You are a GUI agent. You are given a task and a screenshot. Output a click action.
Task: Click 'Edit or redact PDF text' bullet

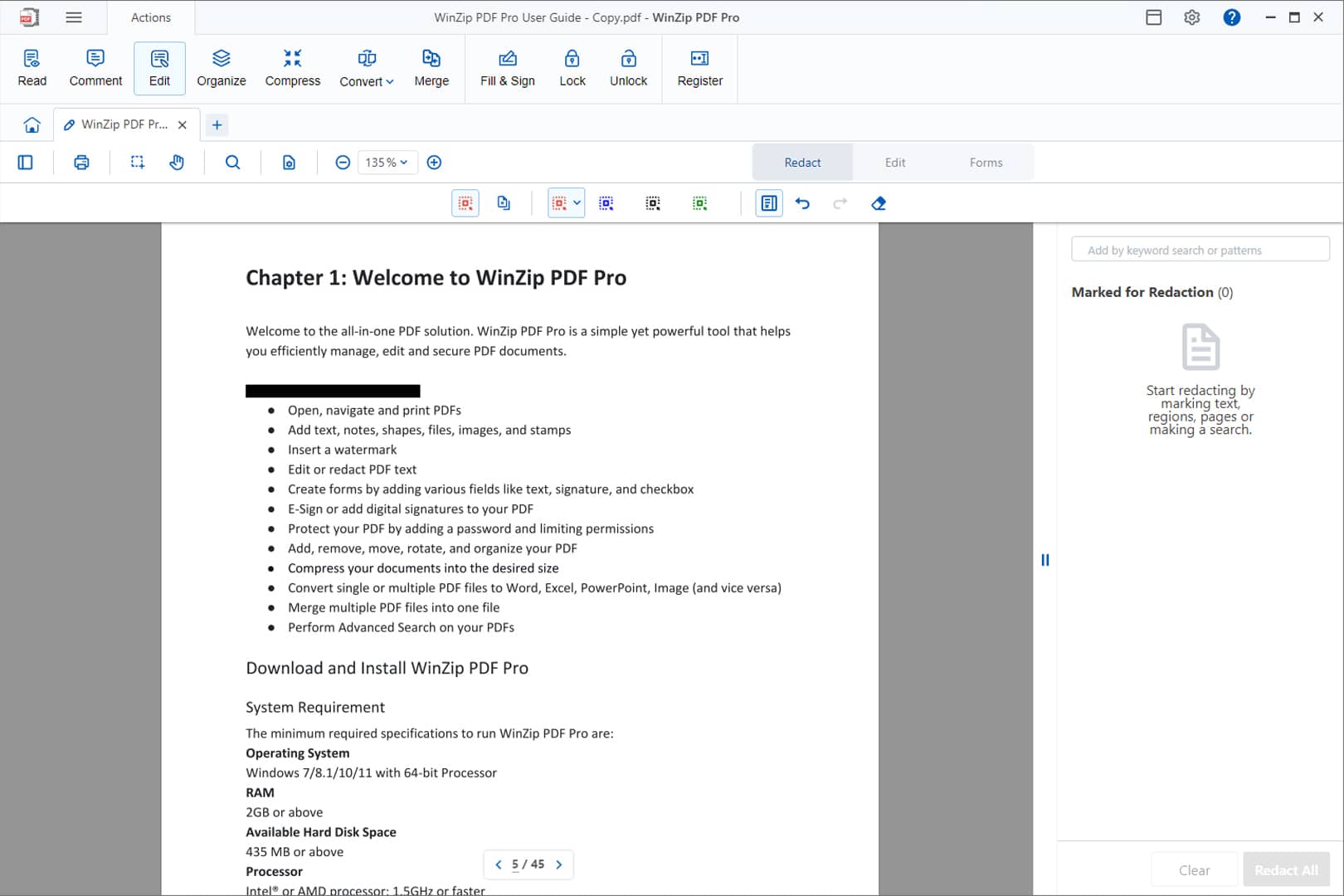[x=352, y=470]
